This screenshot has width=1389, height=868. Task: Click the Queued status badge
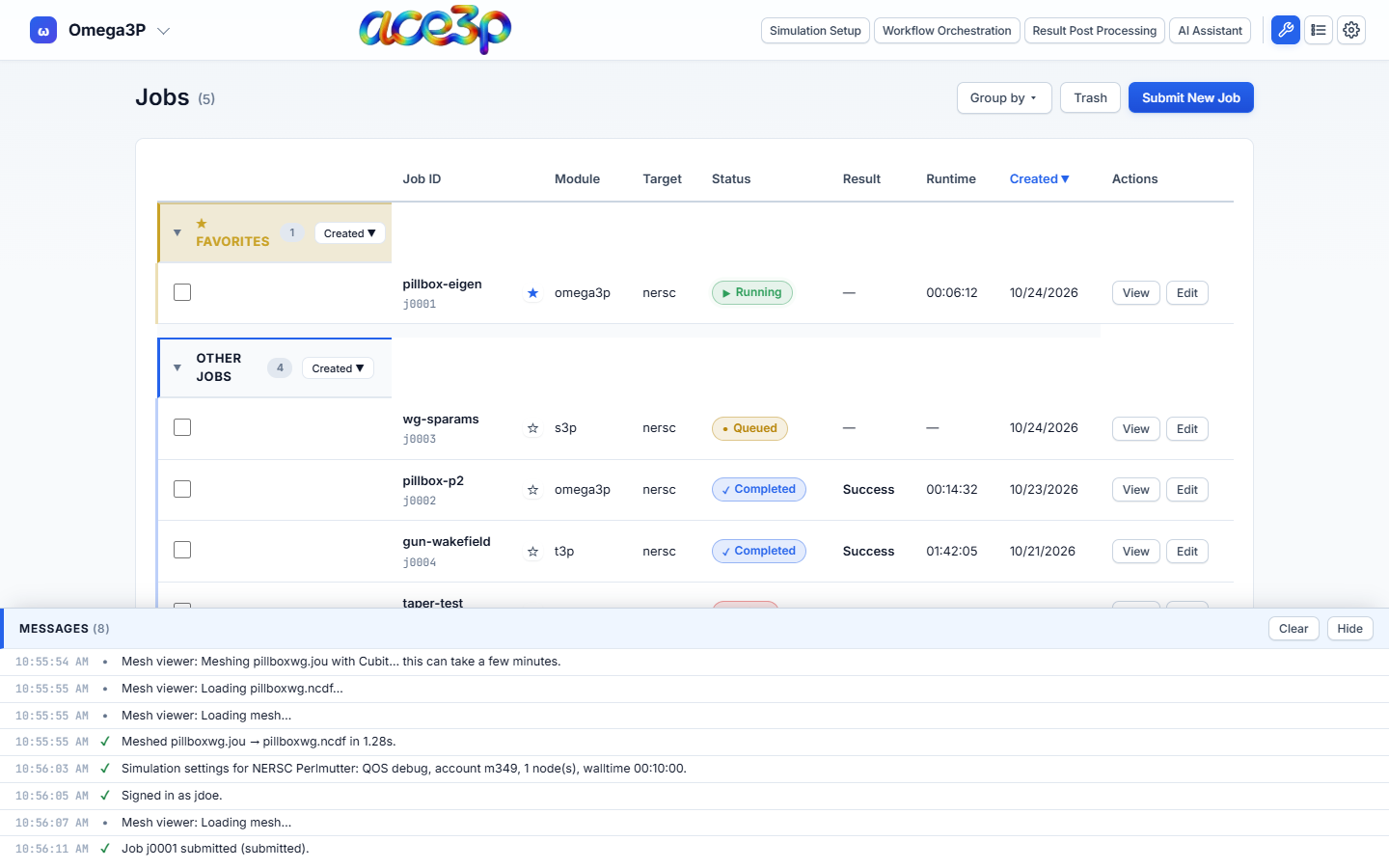[x=749, y=428]
